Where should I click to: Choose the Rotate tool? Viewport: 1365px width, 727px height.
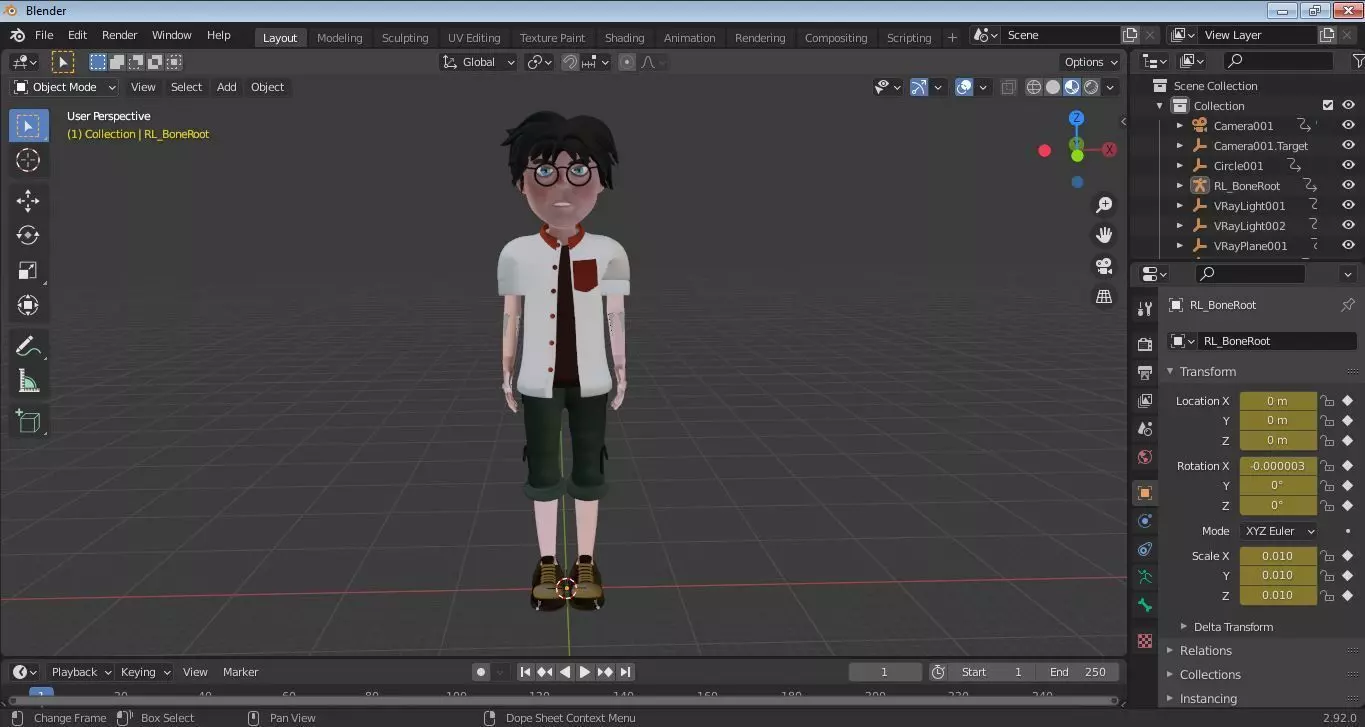coord(28,235)
